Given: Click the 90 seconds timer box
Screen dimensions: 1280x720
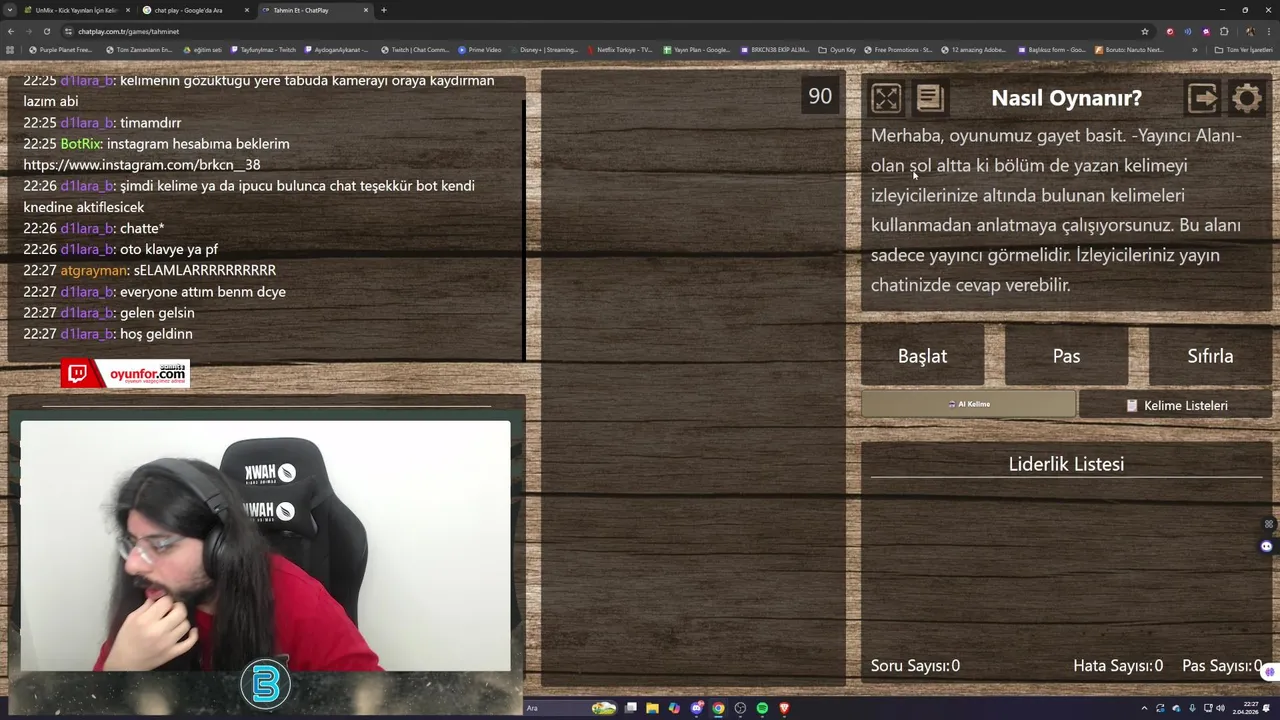Looking at the screenshot, I should pyautogui.click(x=820, y=96).
